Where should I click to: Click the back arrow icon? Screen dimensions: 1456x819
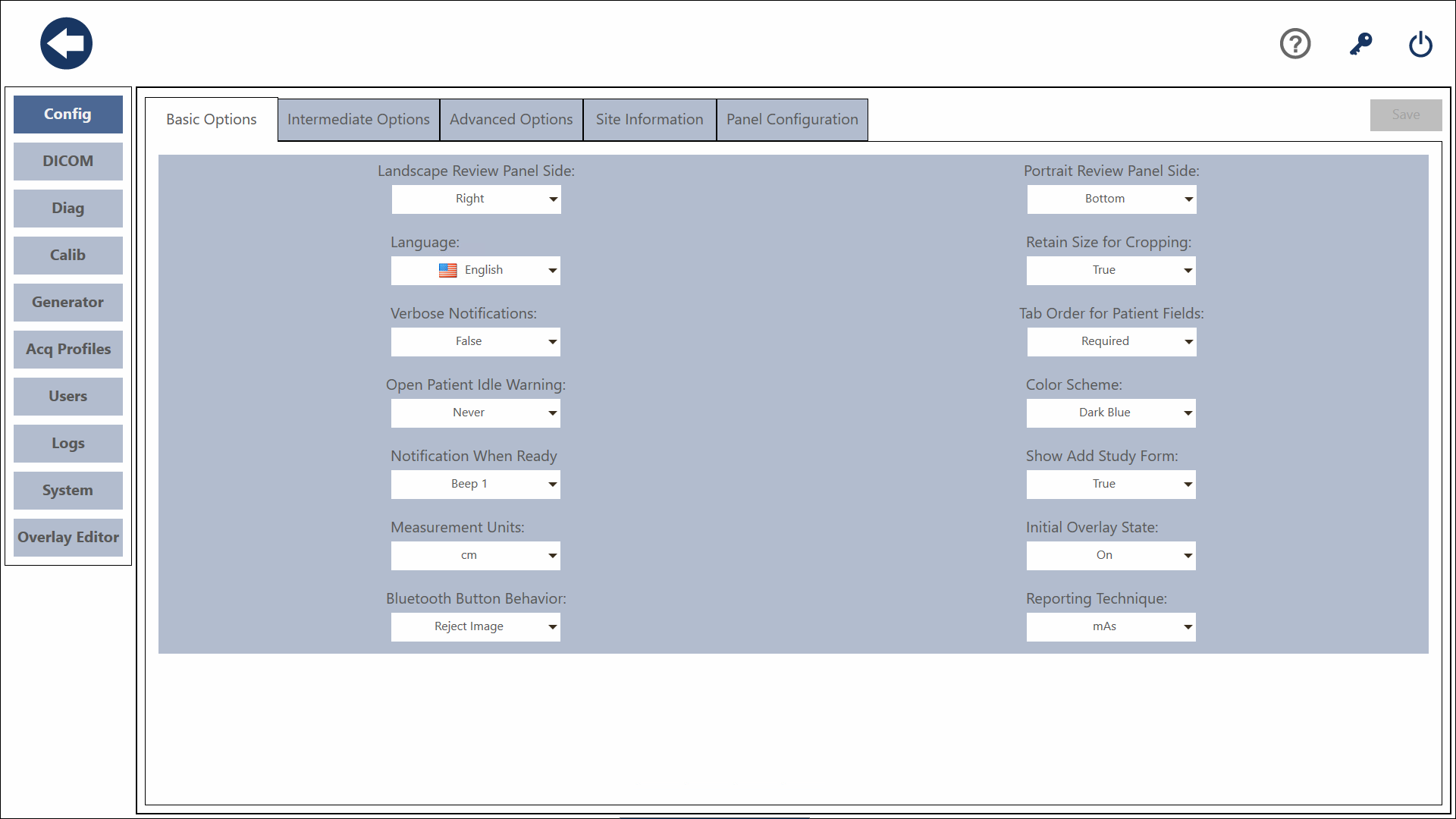(67, 43)
